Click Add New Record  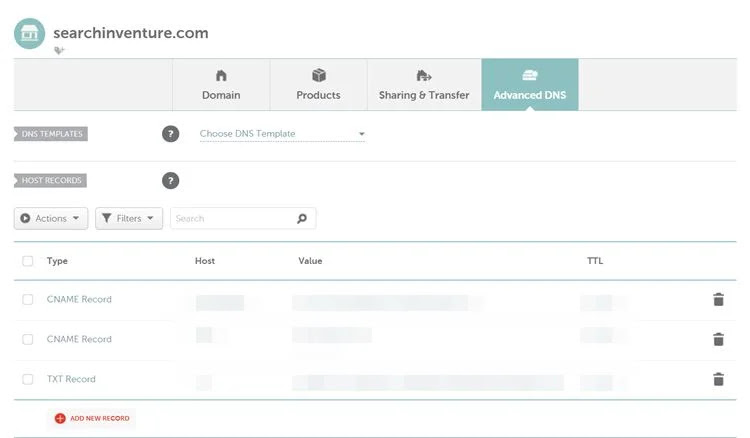(x=92, y=418)
